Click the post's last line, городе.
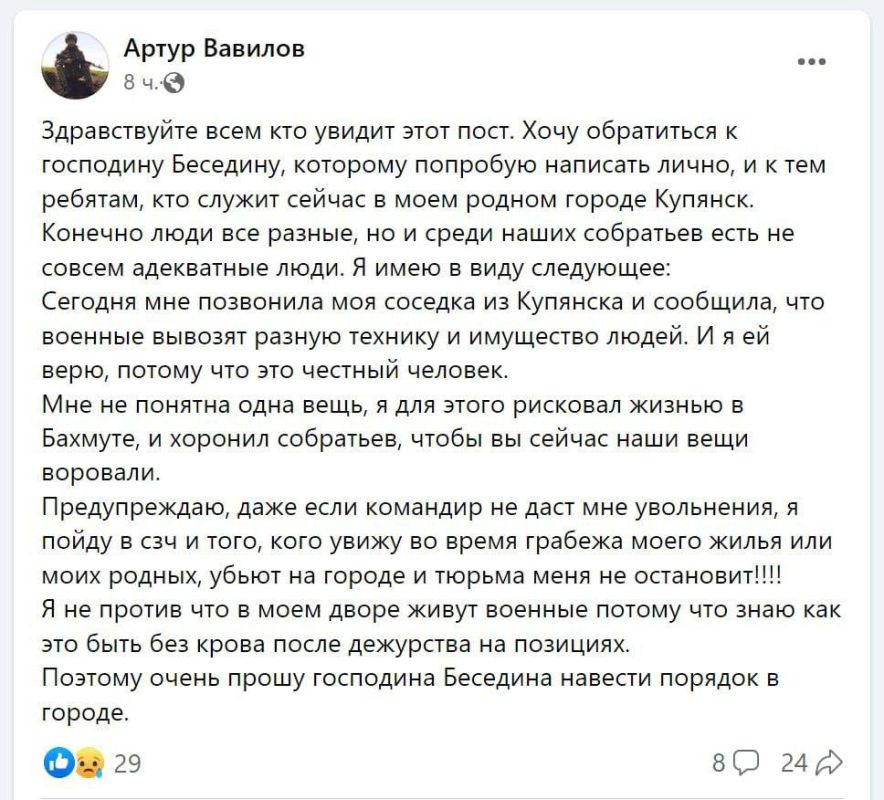 coord(86,713)
